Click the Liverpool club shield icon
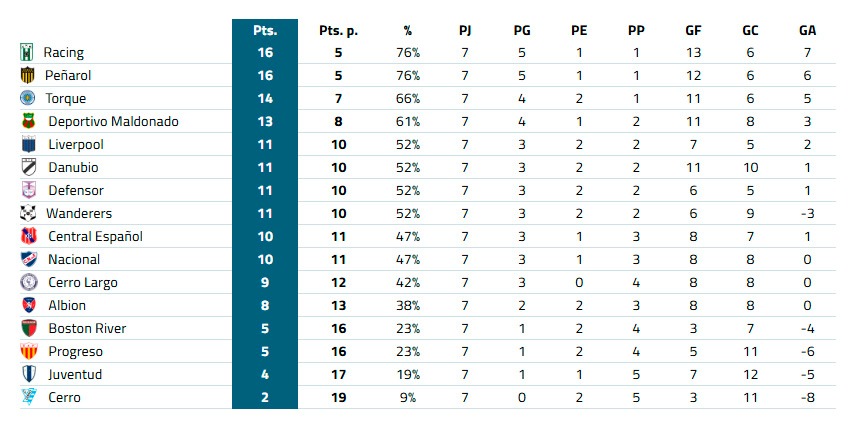The image size is (858, 424). coord(27,144)
